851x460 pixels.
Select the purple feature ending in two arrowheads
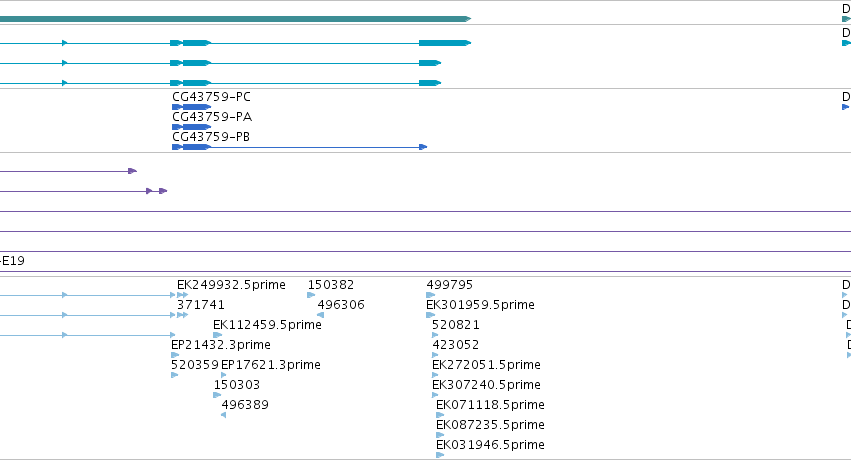tap(84, 191)
